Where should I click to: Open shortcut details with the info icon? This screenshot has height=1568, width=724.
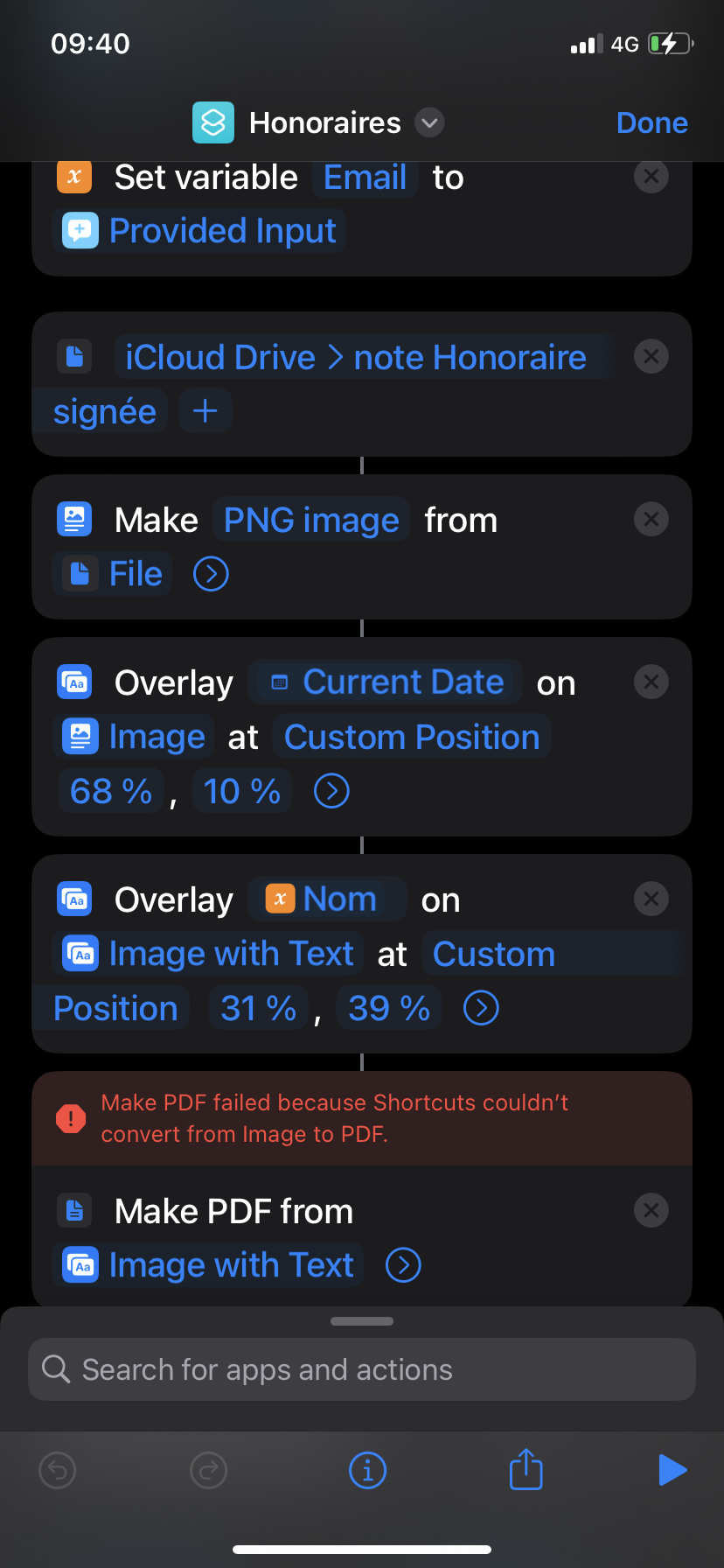coord(367,1470)
